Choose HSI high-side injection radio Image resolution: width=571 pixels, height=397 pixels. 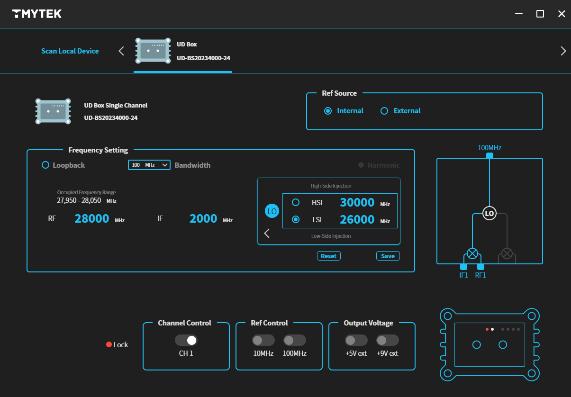tap(296, 202)
